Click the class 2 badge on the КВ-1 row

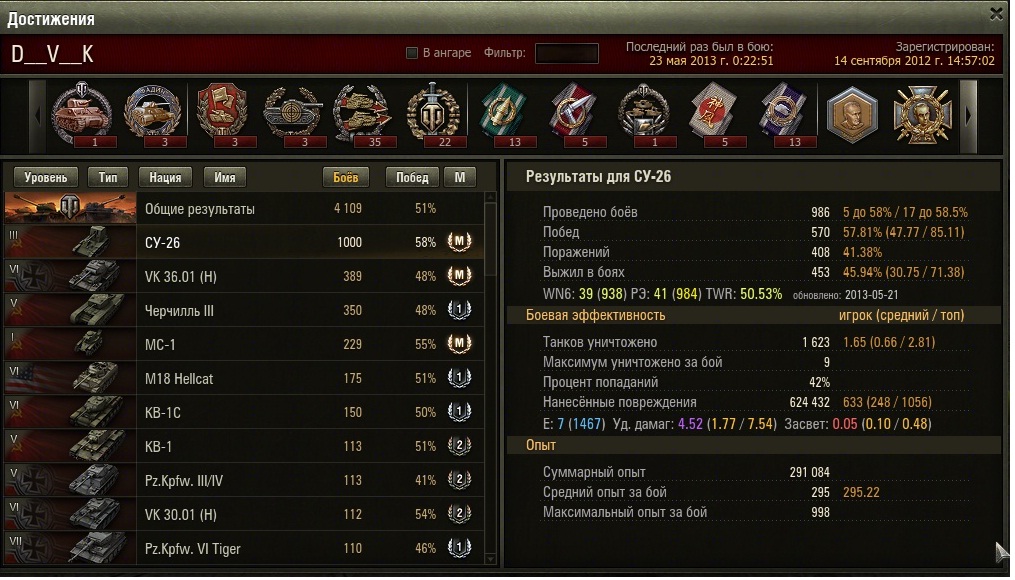(x=459, y=446)
